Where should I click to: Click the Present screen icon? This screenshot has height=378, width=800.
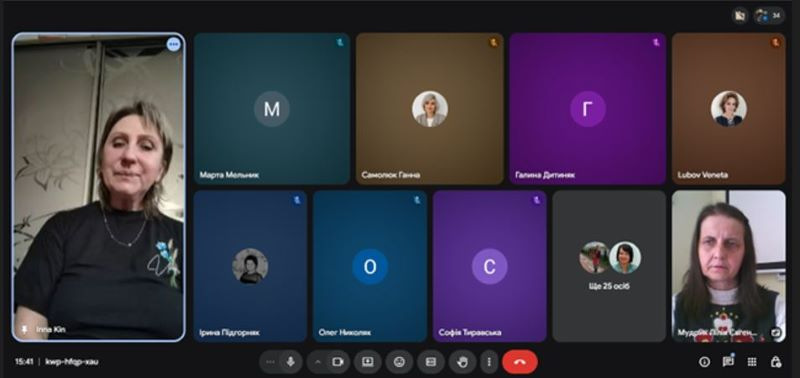(368, 362)
